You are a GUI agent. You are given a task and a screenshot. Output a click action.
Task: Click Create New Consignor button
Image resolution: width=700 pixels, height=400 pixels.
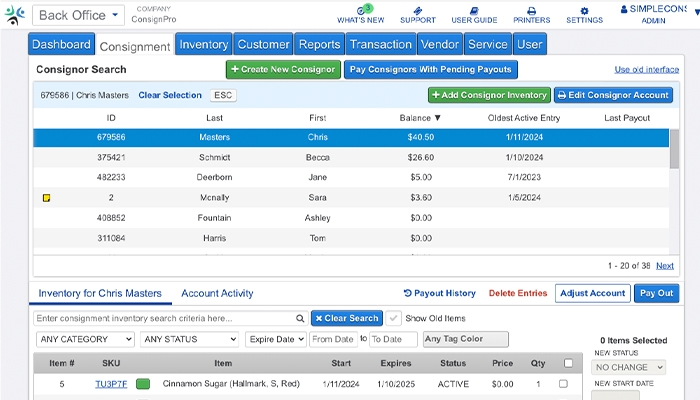(283, 70)
